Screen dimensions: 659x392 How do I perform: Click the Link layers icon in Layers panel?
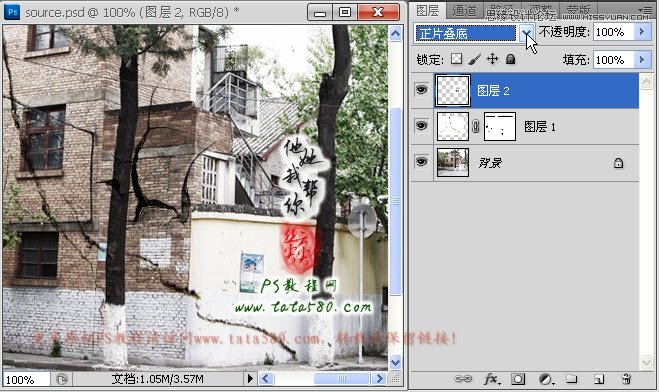463,379
